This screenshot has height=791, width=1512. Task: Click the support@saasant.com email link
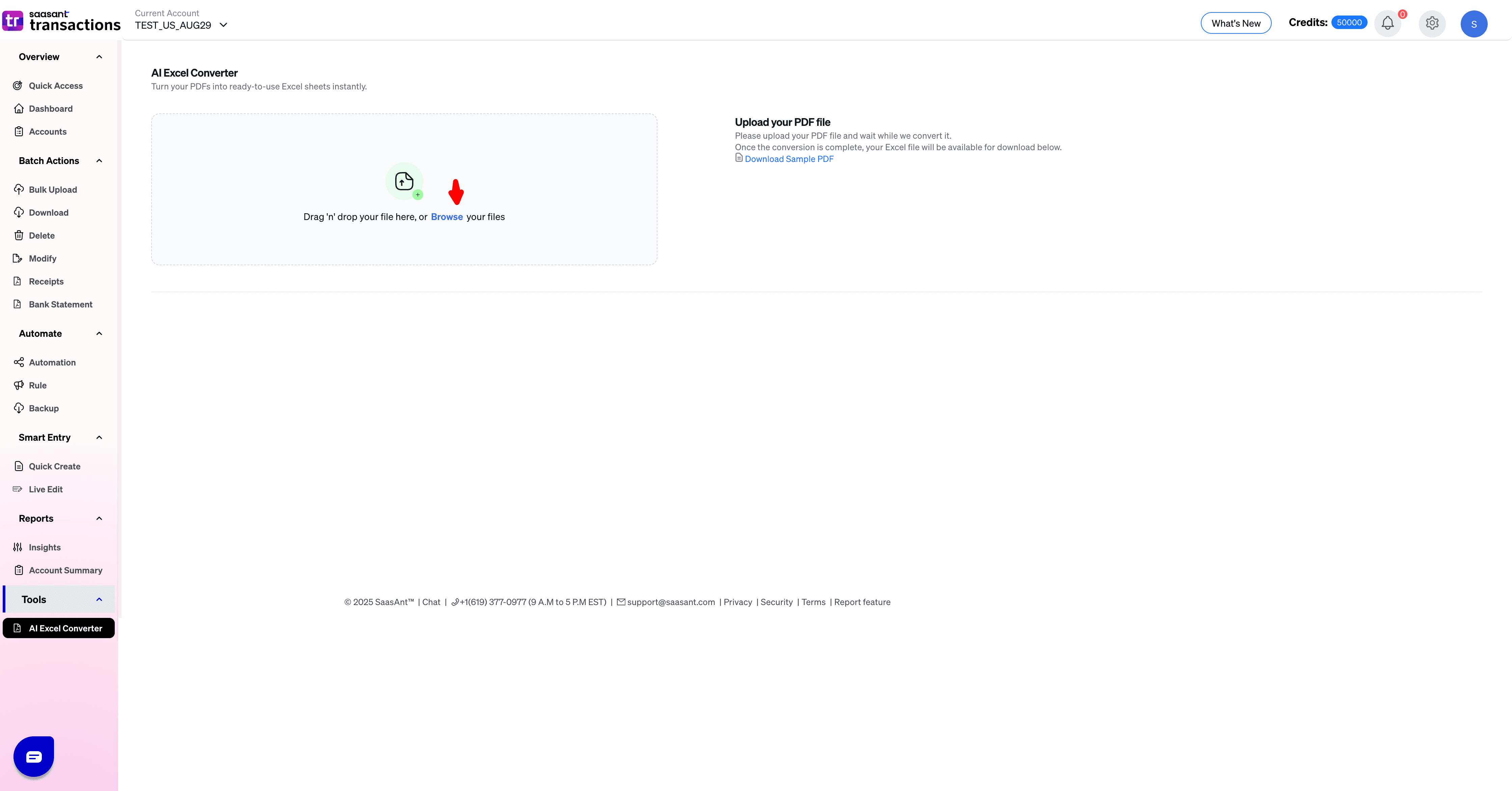671,602
